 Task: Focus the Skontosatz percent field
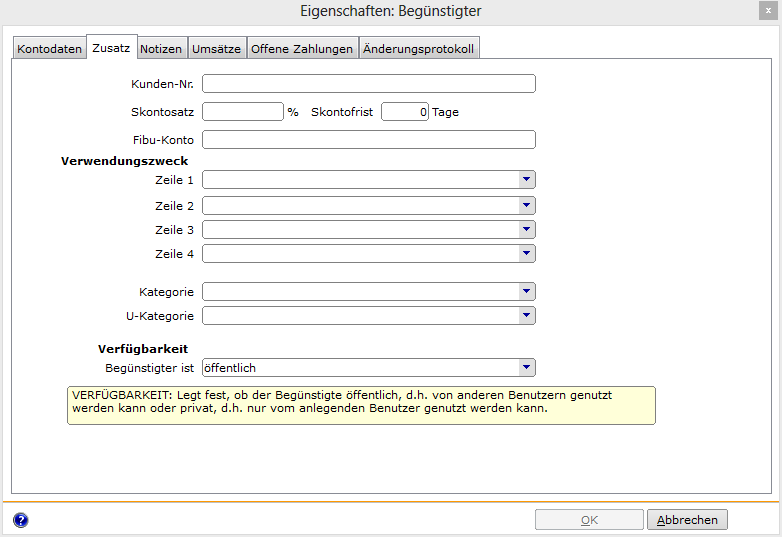point(243,112)
